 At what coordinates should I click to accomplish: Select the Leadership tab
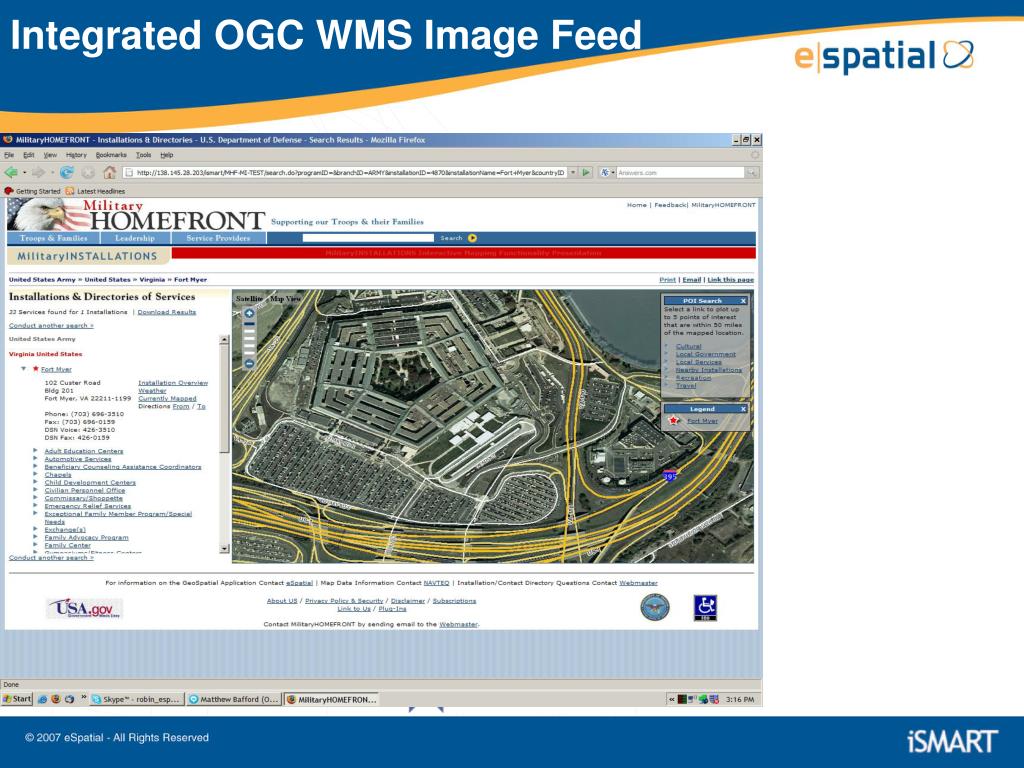[135, 238]
